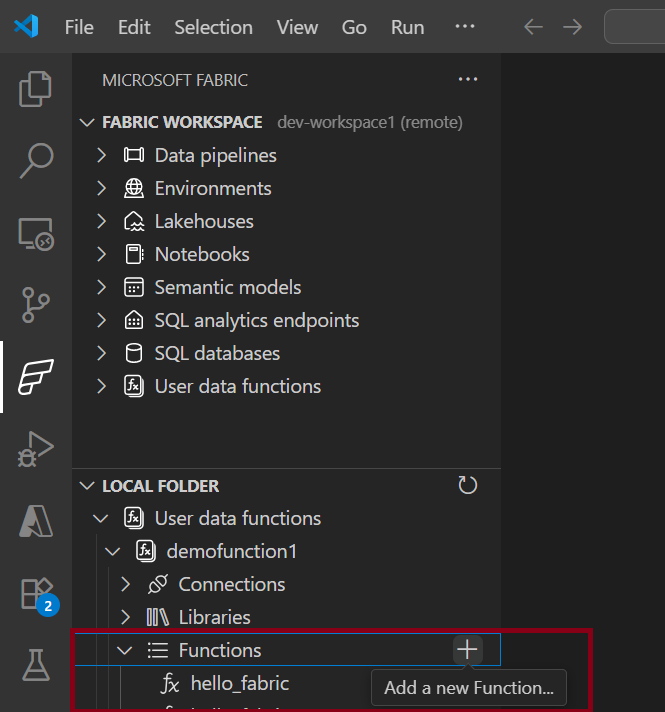Expand the Lakehouses node
The image size is (665, 712).
[102, 222]
